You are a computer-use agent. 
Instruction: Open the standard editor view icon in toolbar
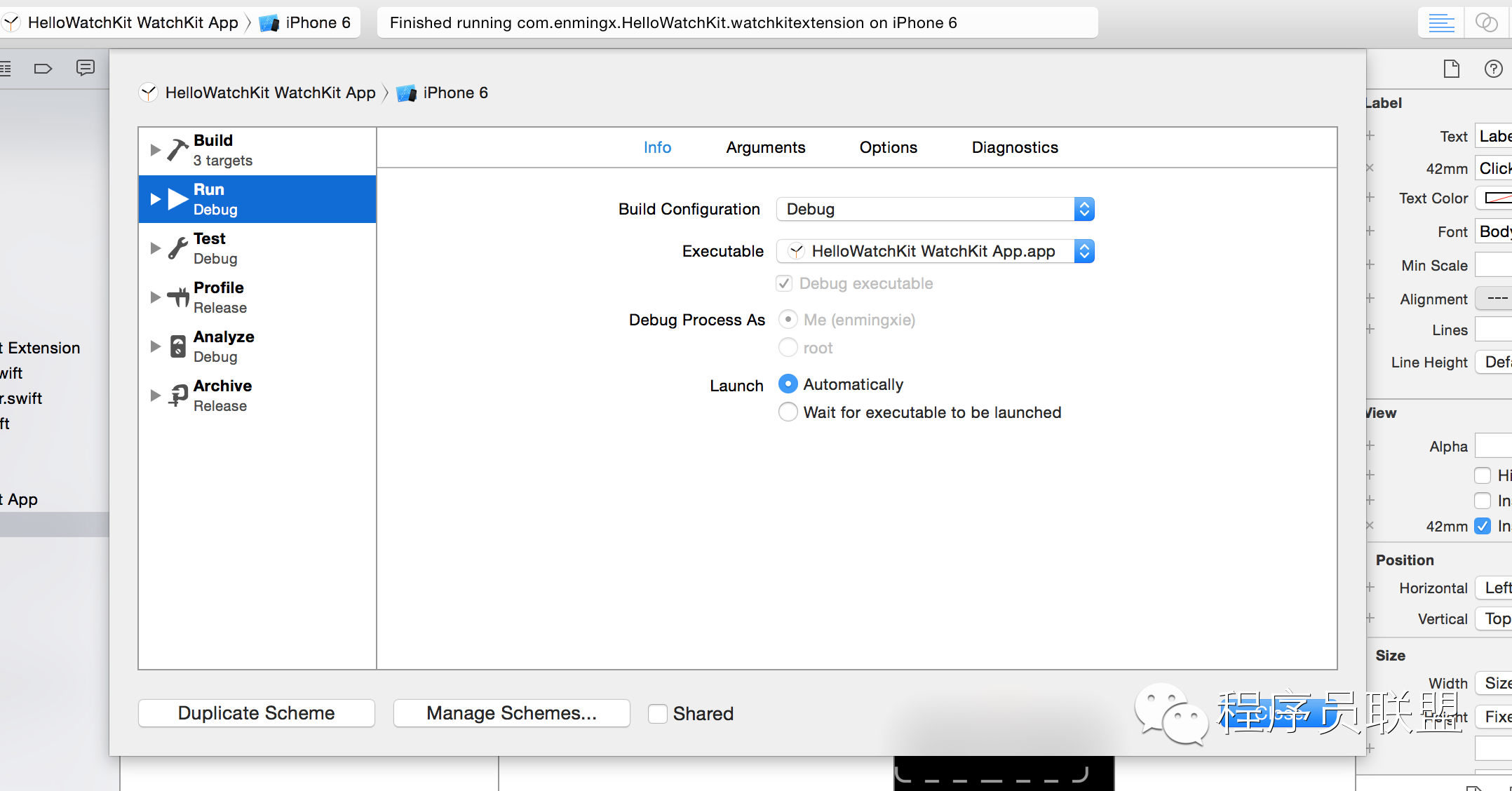1441,22
